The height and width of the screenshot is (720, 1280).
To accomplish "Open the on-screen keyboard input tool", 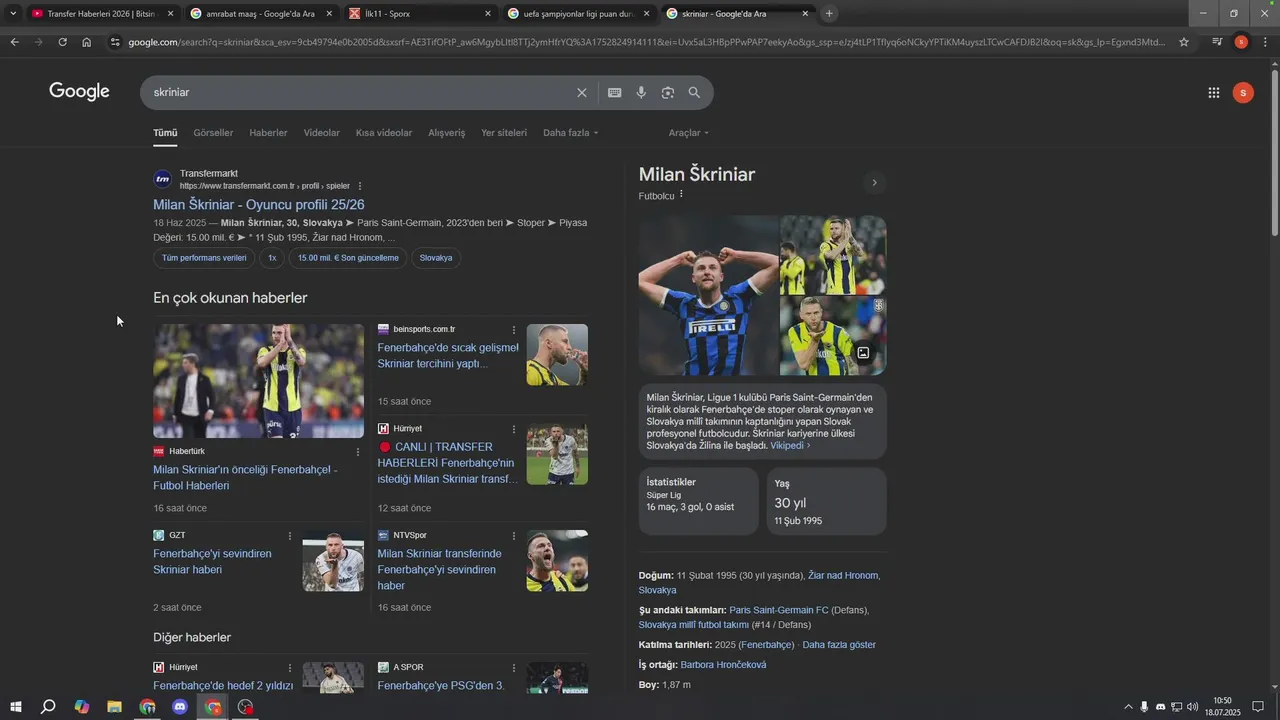I will pyautogui.click(x=614, y=93).
